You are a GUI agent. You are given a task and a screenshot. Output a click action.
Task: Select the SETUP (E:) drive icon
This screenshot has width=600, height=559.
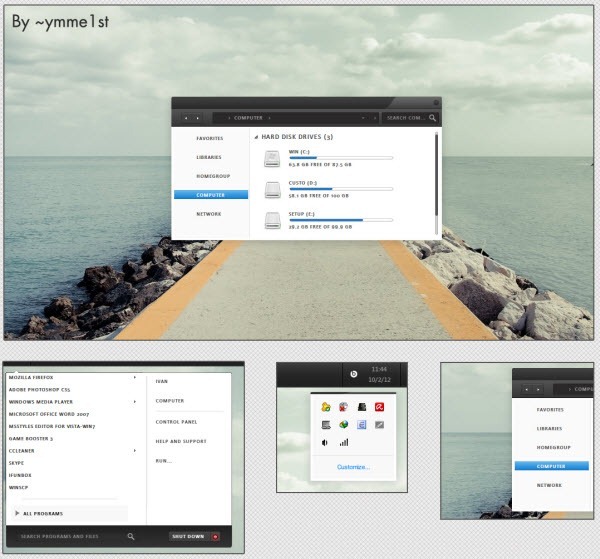[x=273, y=221]
